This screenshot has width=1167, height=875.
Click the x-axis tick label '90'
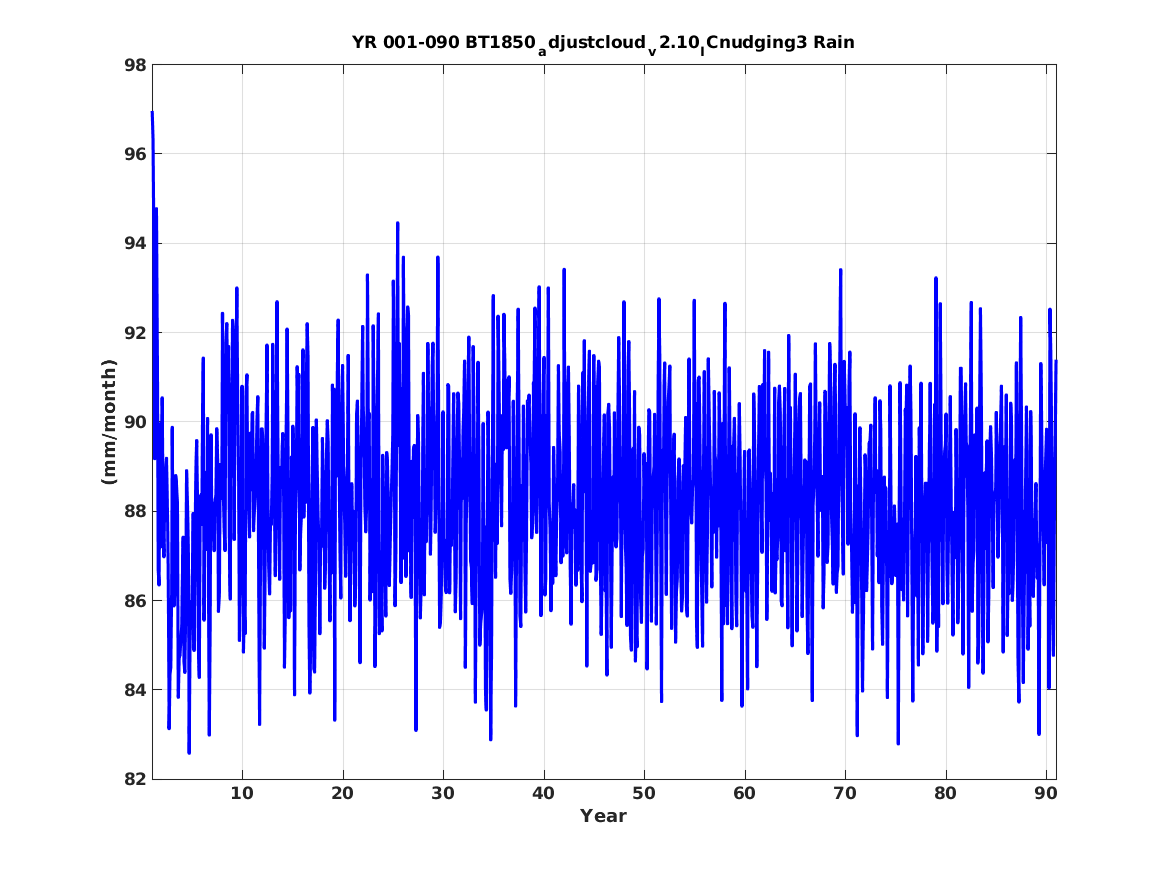pyautogui.click(x=1046, y=794)
